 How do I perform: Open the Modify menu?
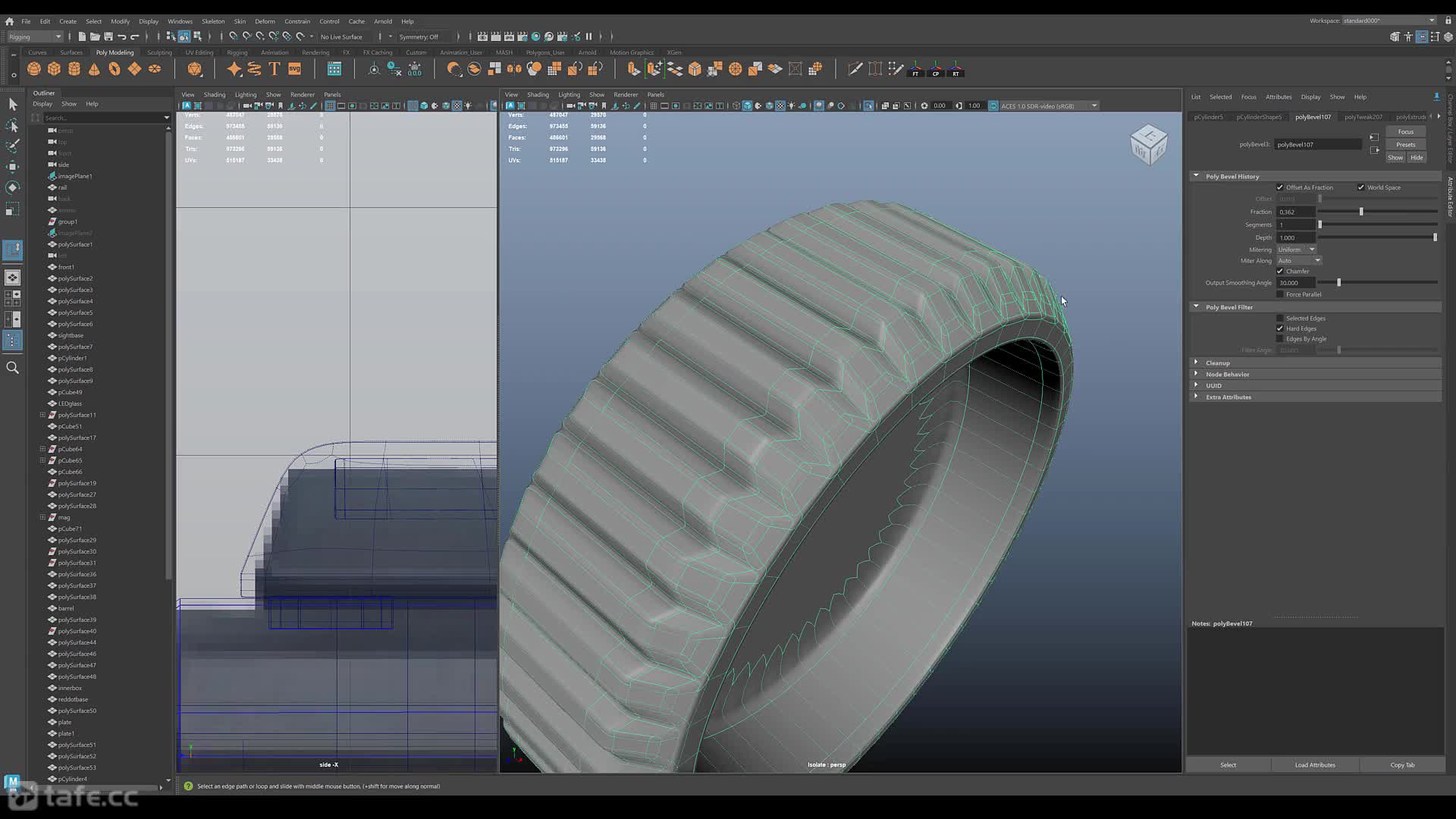click(x=120, y=21)
